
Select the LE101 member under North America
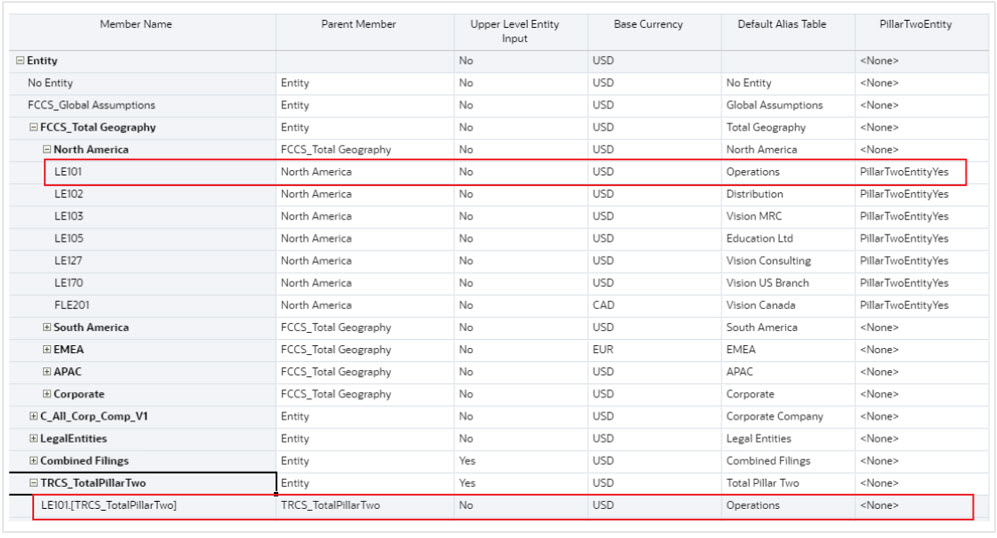(68, 172)
